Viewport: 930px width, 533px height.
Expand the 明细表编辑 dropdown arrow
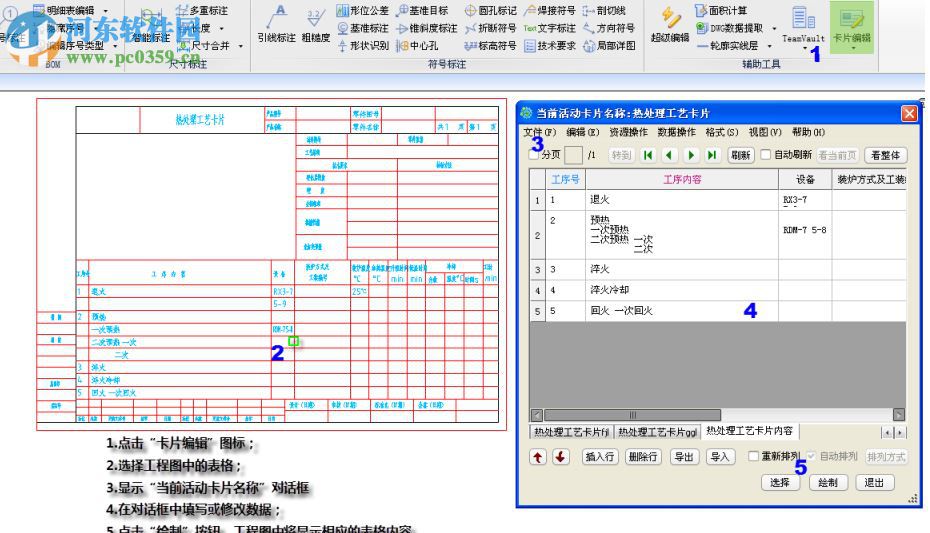click(x=106, y=11)
